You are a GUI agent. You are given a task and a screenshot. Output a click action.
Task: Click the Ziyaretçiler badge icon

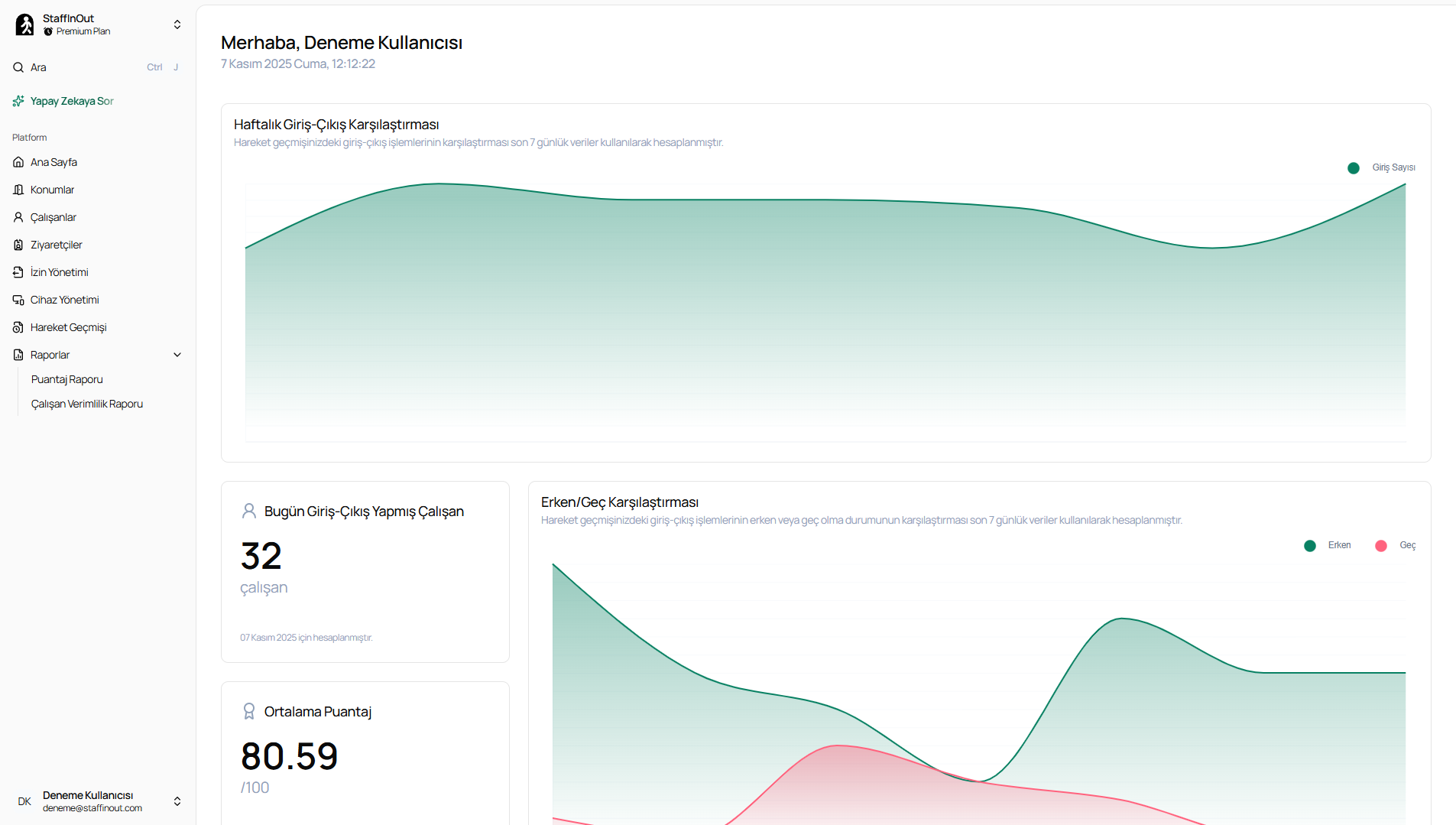coord(18,245)
